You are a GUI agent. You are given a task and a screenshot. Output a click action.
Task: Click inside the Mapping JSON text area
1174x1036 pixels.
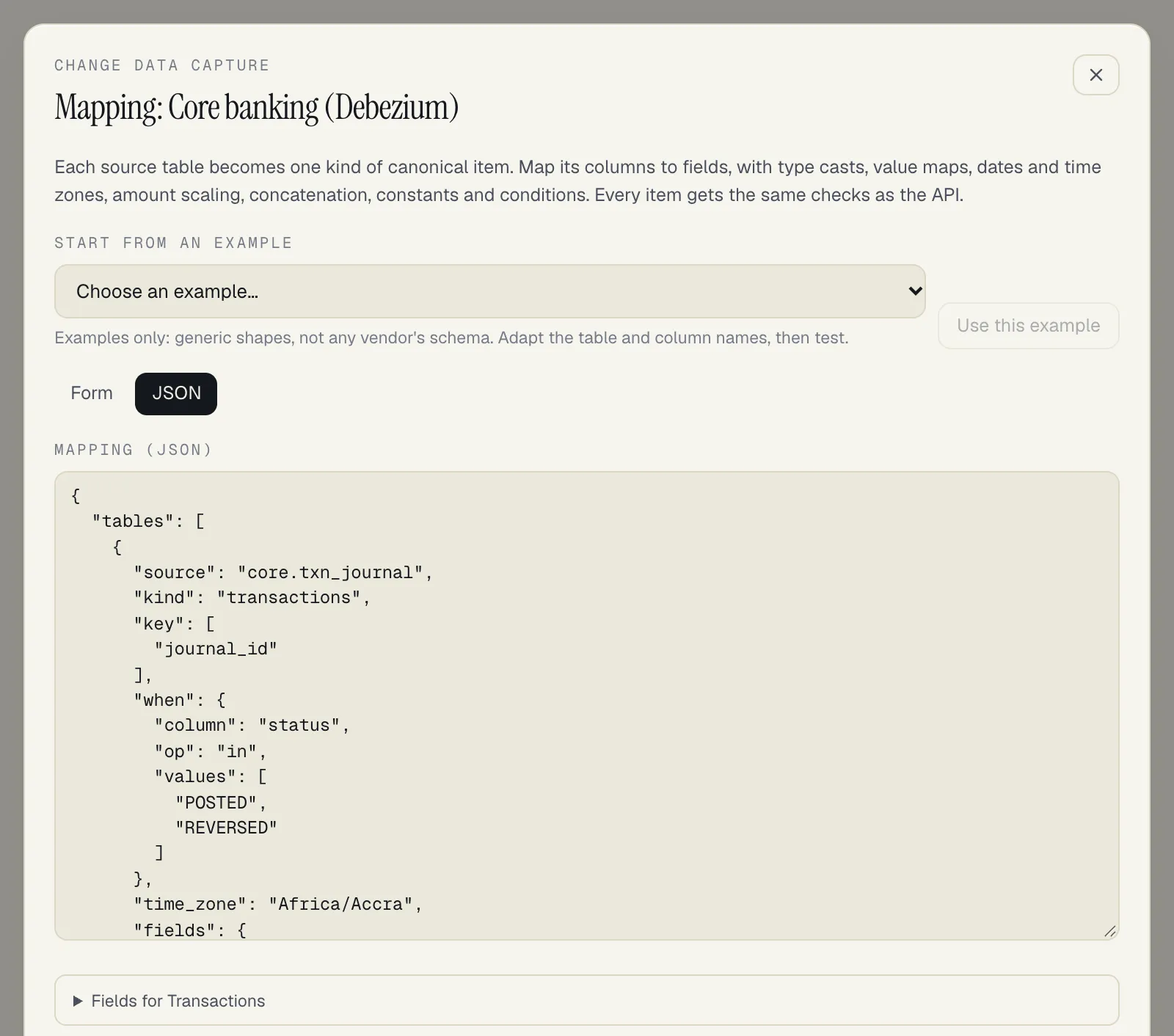pos(587,706)
